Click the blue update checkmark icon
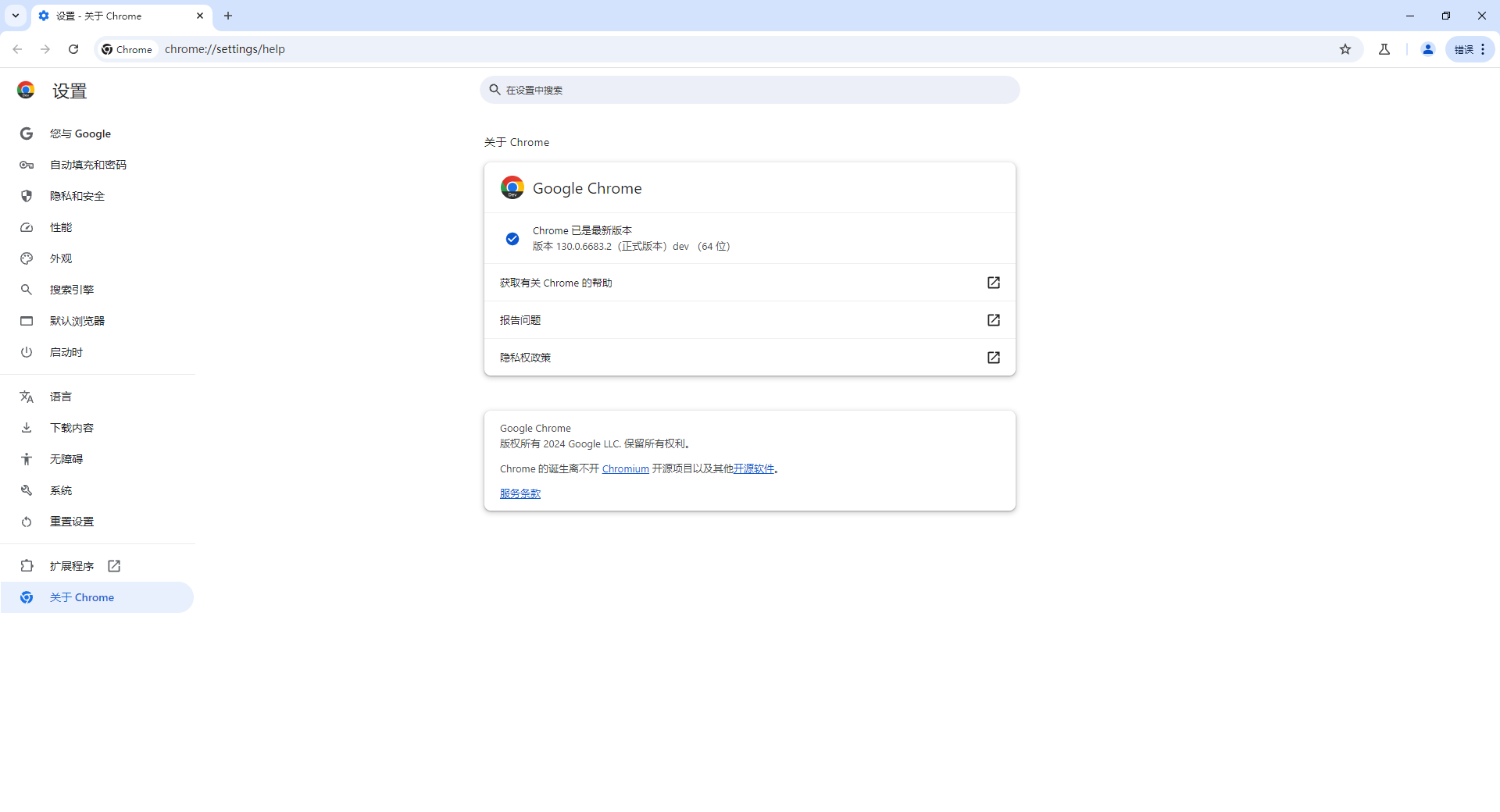The image size is (1500, 812). pos(512,239)
